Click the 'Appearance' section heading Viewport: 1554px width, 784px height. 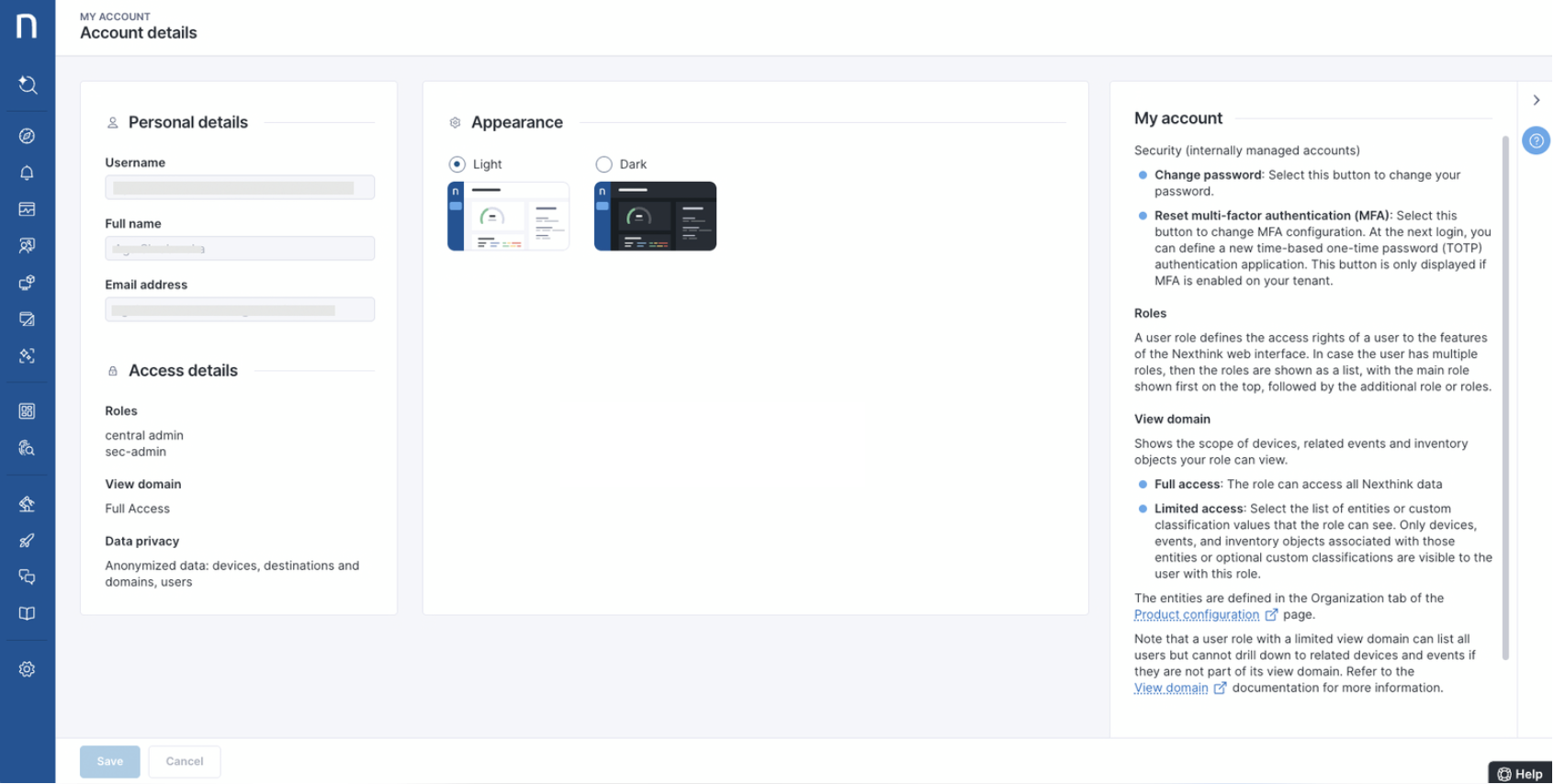click(517, 123)
